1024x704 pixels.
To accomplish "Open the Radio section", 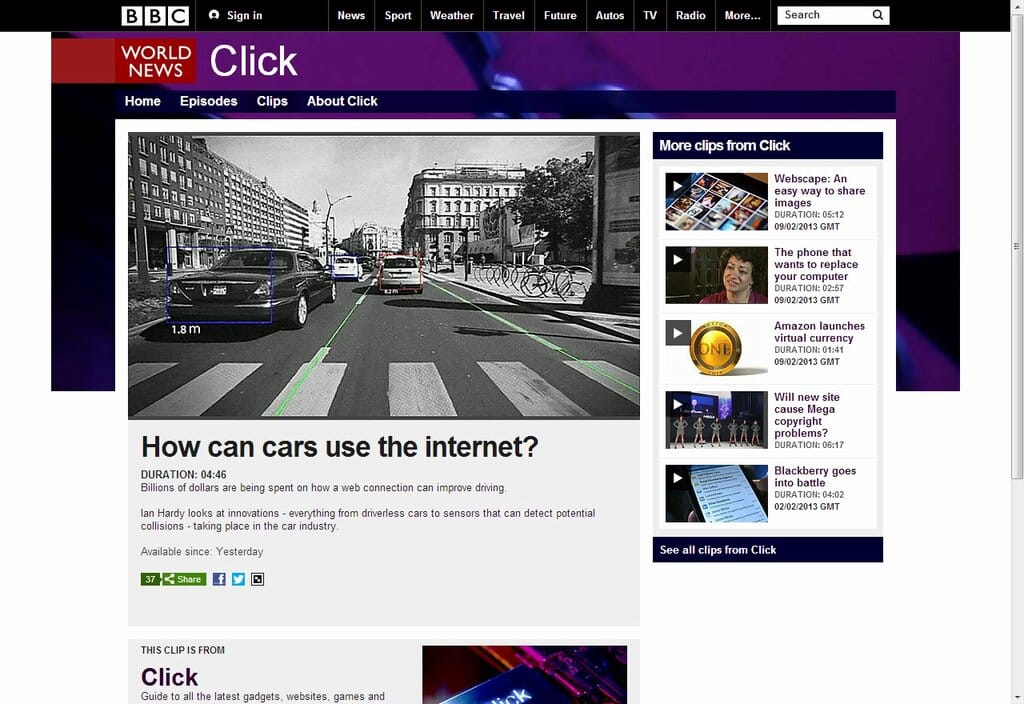I will point(690,16).
